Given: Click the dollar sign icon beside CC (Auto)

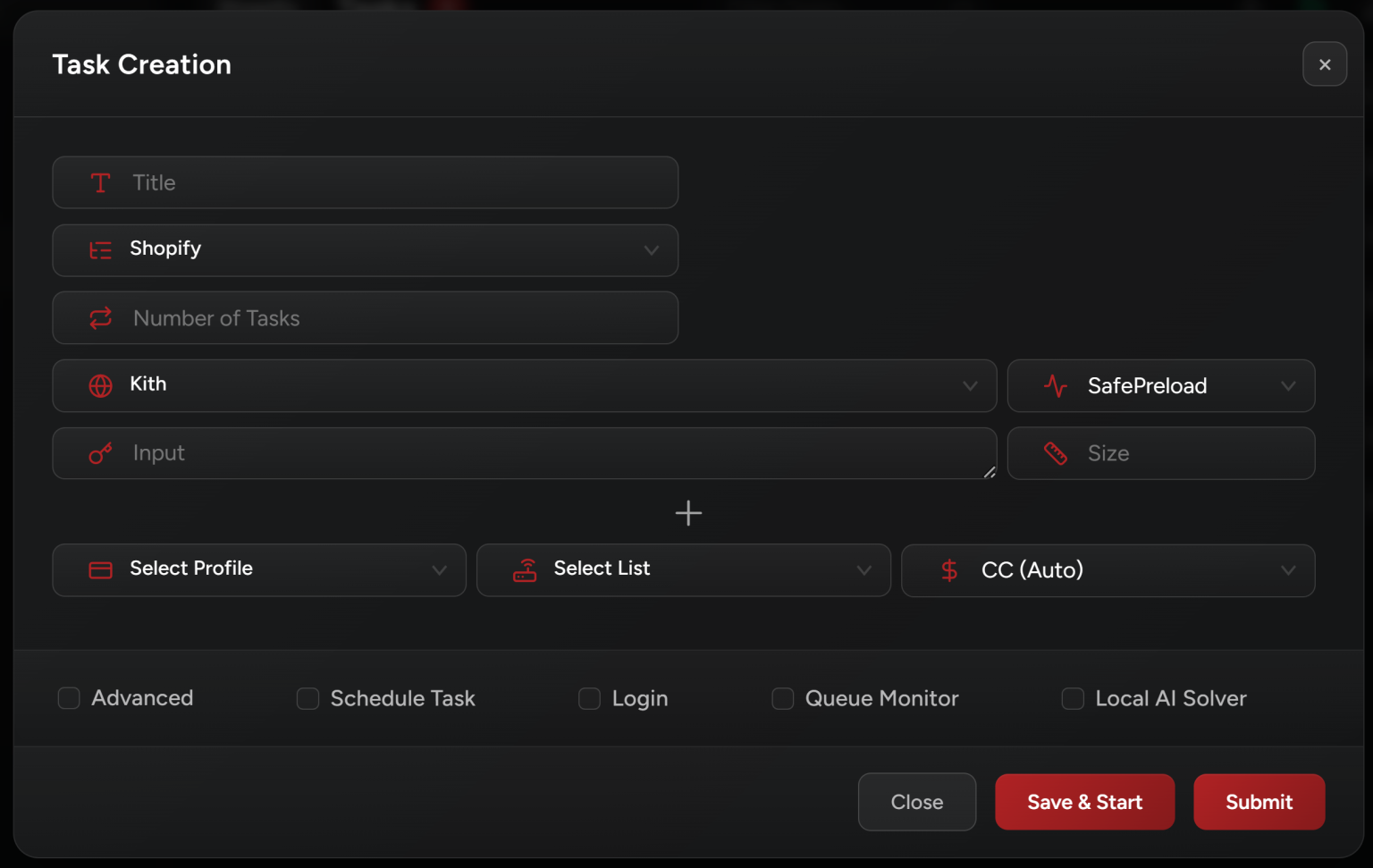Looking at the screenshot, I should (949, 570).
